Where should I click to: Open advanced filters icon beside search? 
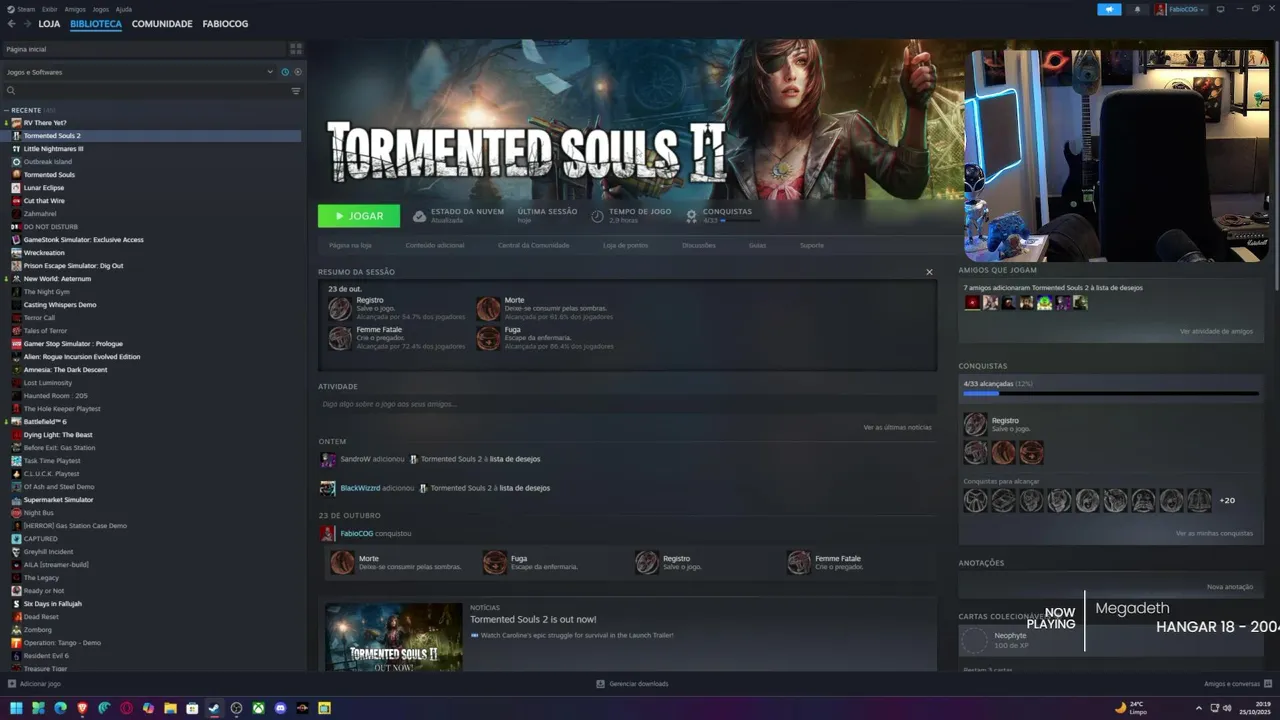296,91
